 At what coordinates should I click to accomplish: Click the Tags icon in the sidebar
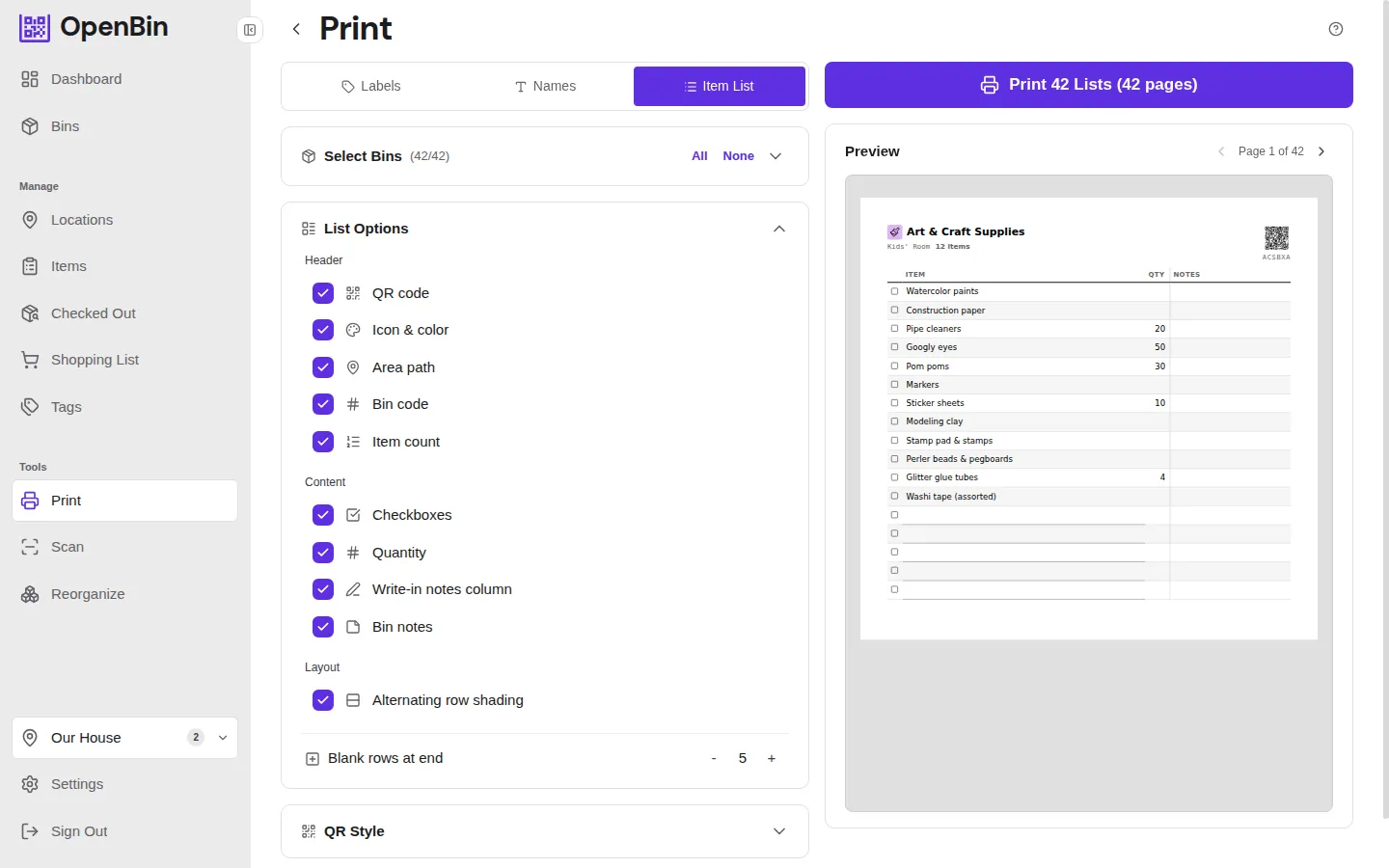coord(30,407)
